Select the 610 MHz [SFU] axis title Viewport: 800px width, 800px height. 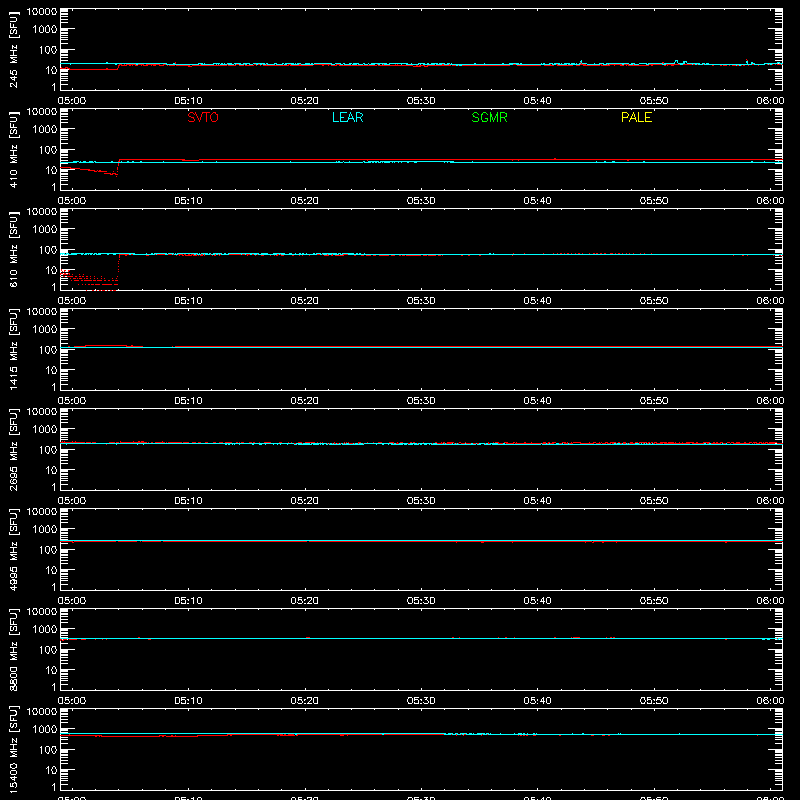pos(13,249)
